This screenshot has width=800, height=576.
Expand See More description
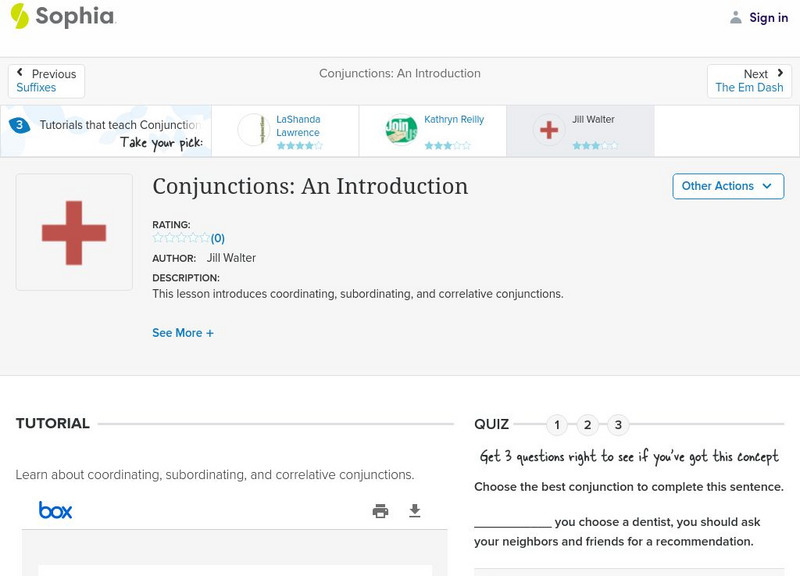[x=183, y=333]
